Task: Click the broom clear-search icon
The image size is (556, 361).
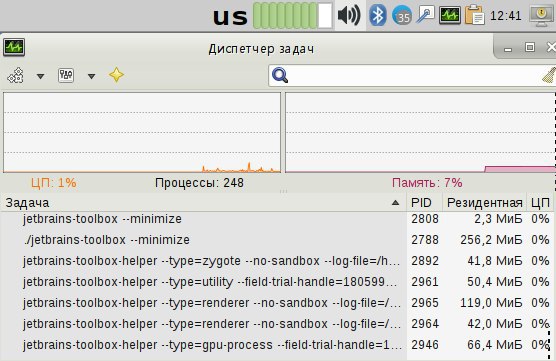Action: point(550,75)
